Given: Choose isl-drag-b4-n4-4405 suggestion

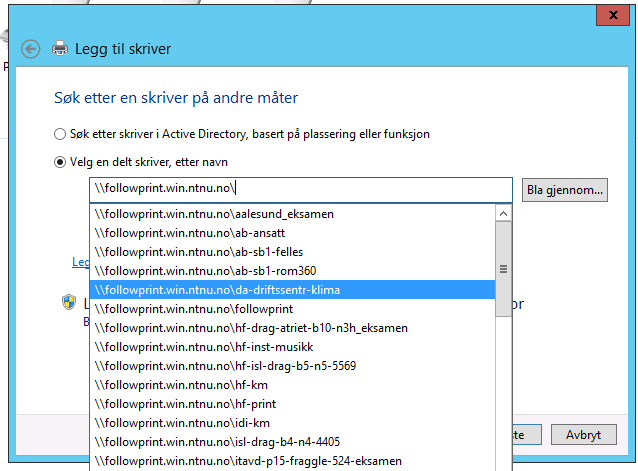Looking at the screenshot, I should coord(292,442).
